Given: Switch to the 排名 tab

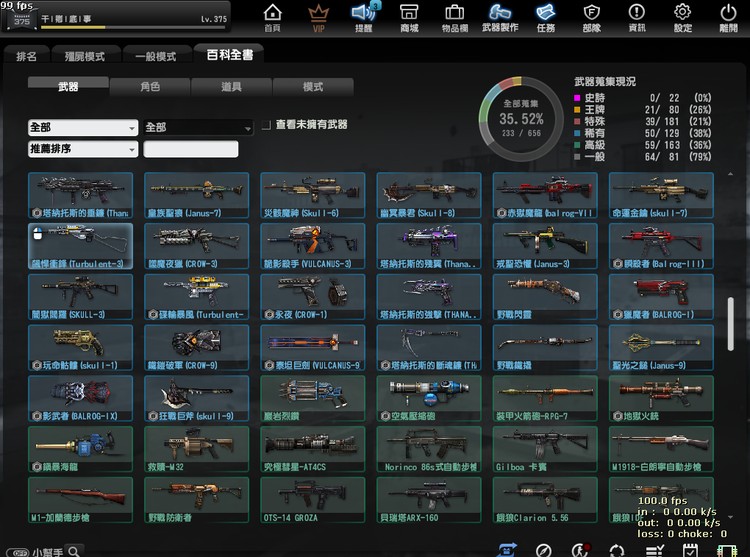Looking at the screenshot, I should coord(26,56).
